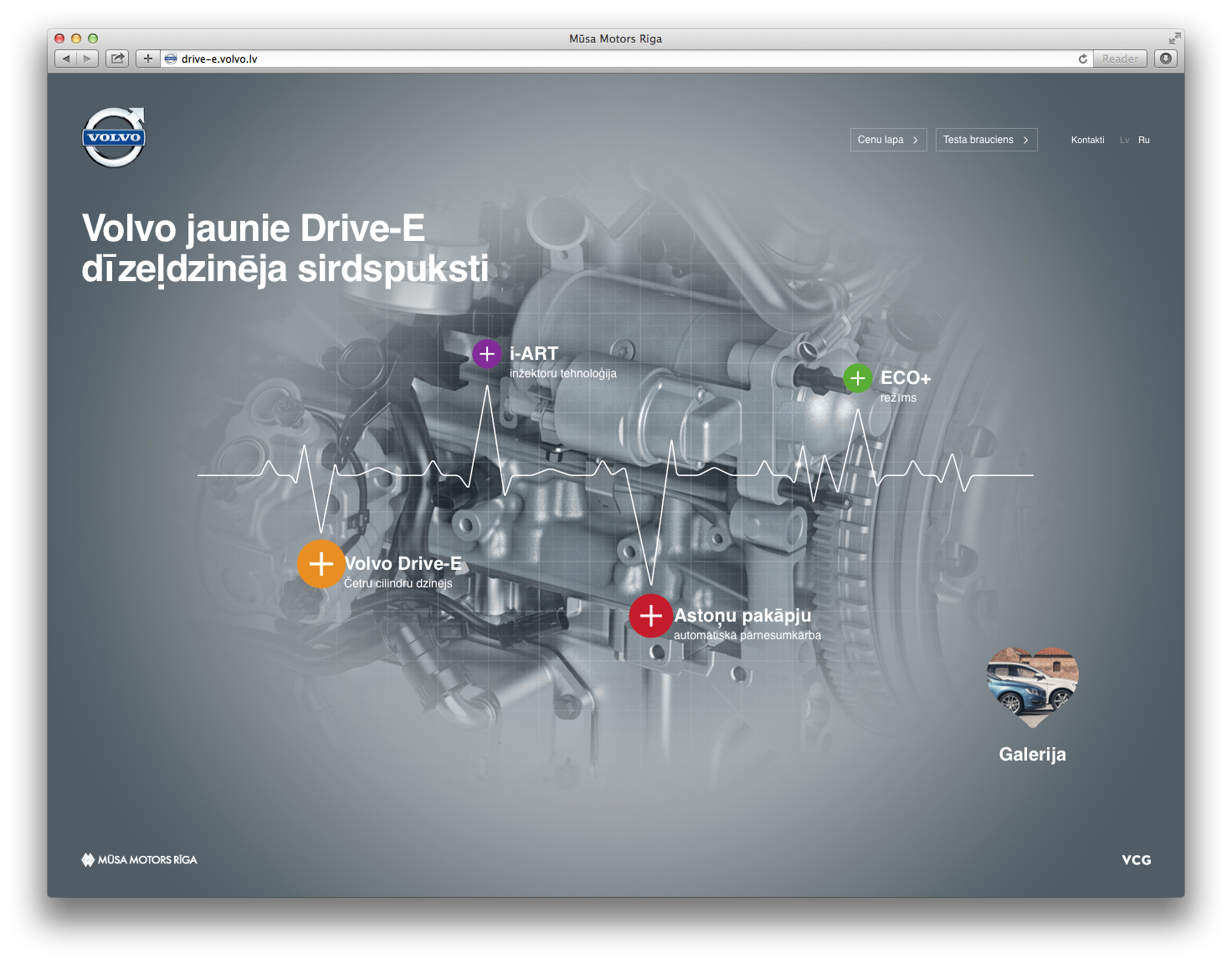Open the orange Volvo Drive-E plus marker

coord(321,564)
